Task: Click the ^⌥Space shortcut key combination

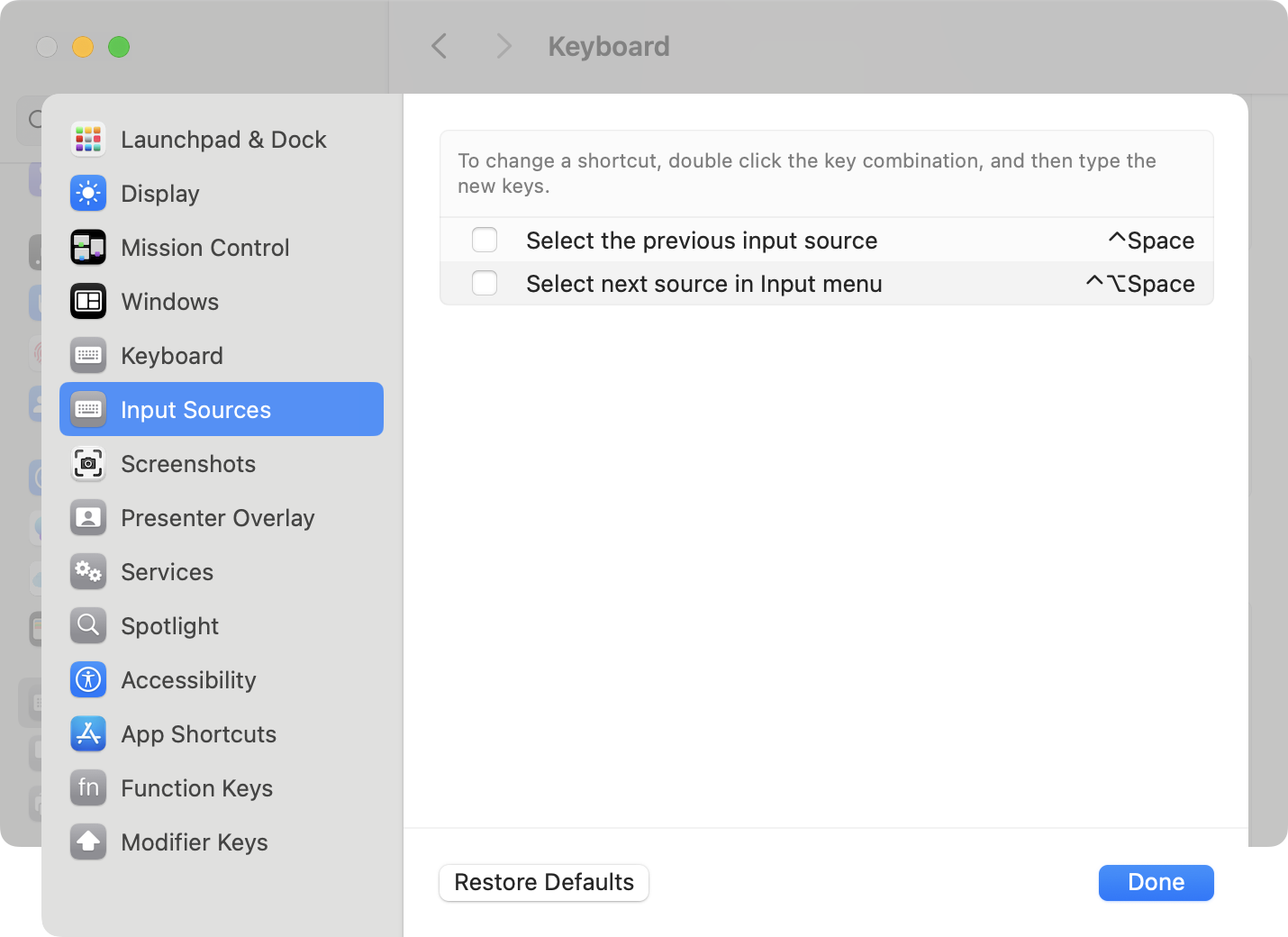Action: (x=1139, y=284)
